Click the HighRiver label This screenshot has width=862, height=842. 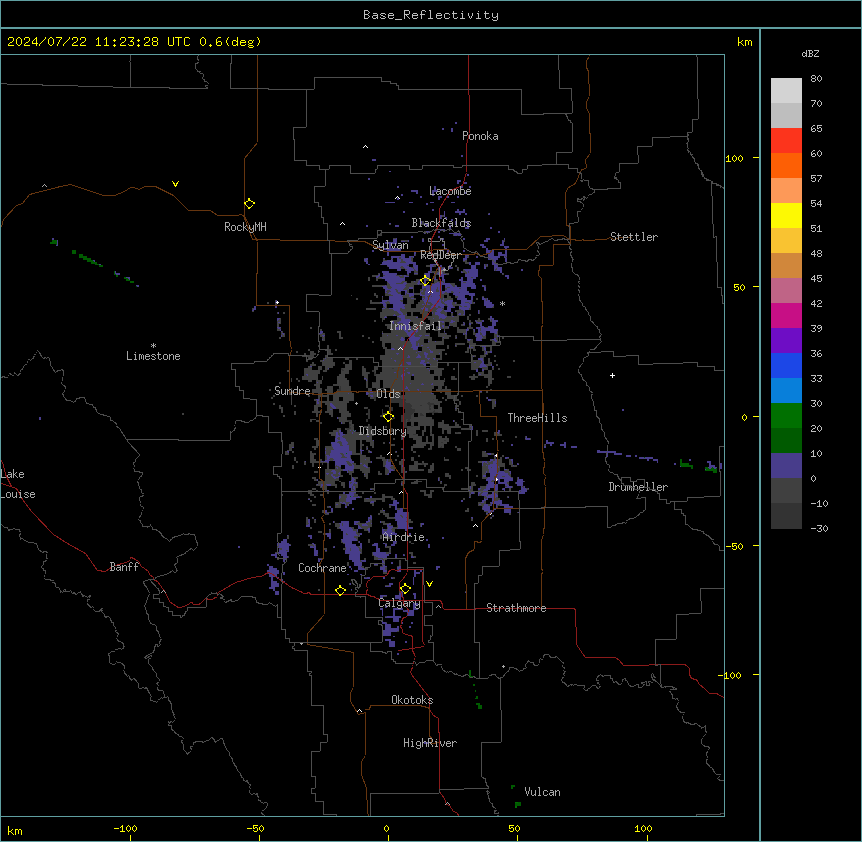coord(430,743)
